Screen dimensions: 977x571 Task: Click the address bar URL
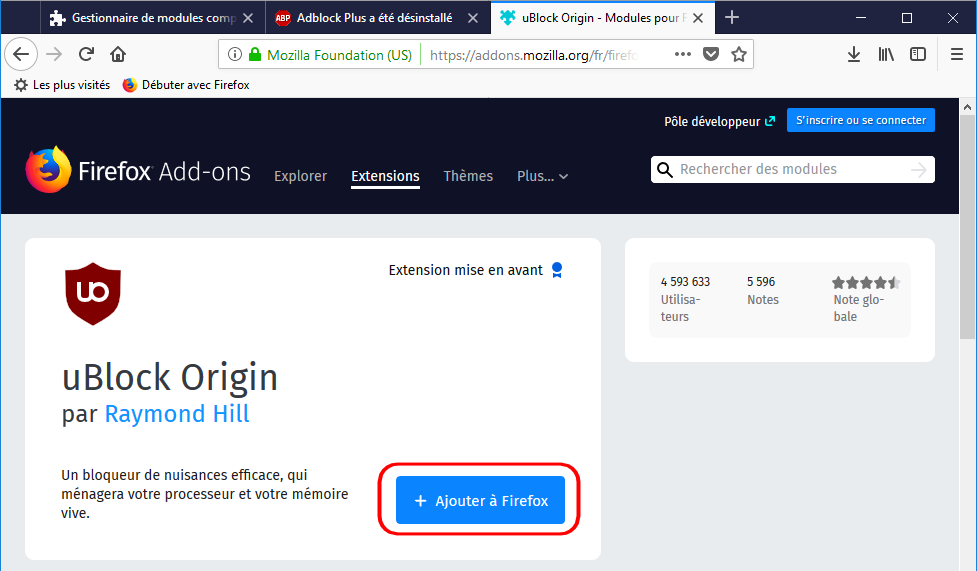(534, 55)
